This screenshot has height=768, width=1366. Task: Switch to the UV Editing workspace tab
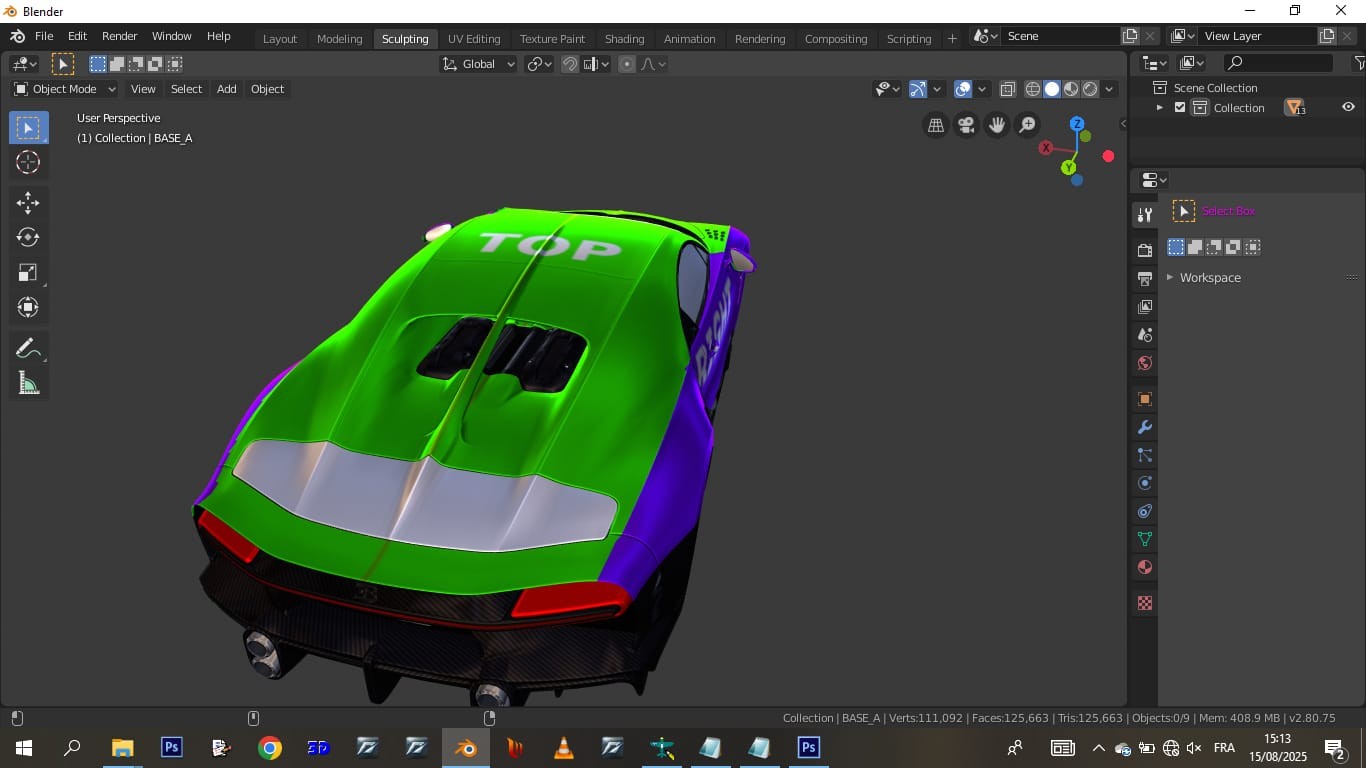(x=474, y=39)
